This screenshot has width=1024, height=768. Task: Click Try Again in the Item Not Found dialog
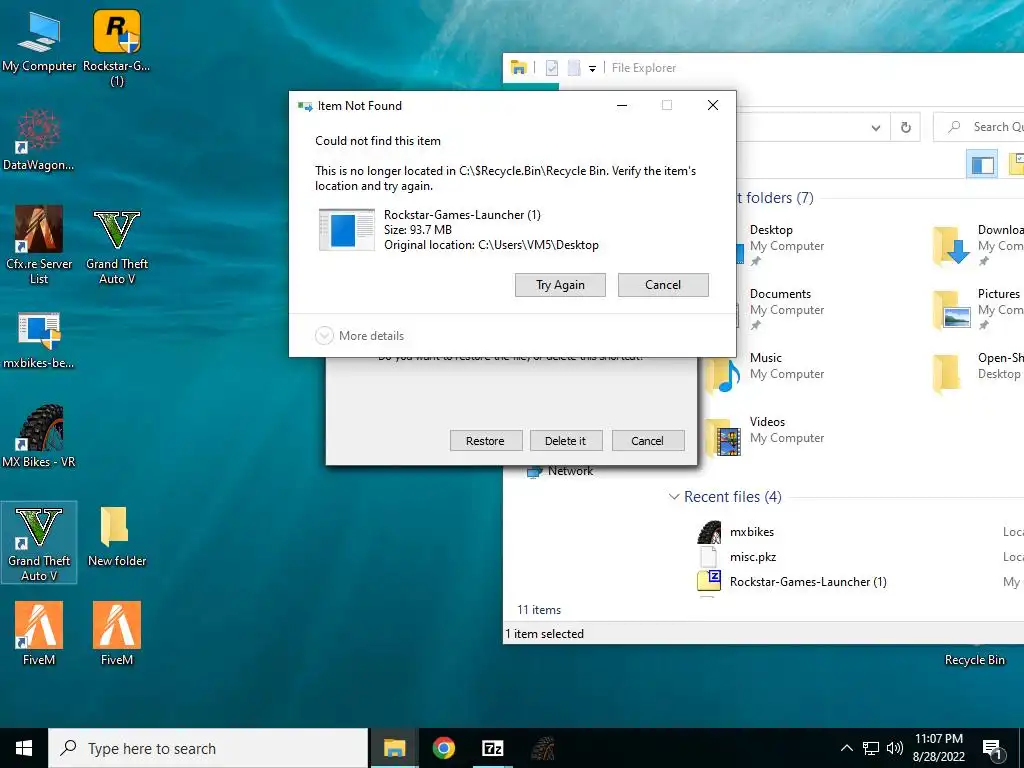point(560,285)
